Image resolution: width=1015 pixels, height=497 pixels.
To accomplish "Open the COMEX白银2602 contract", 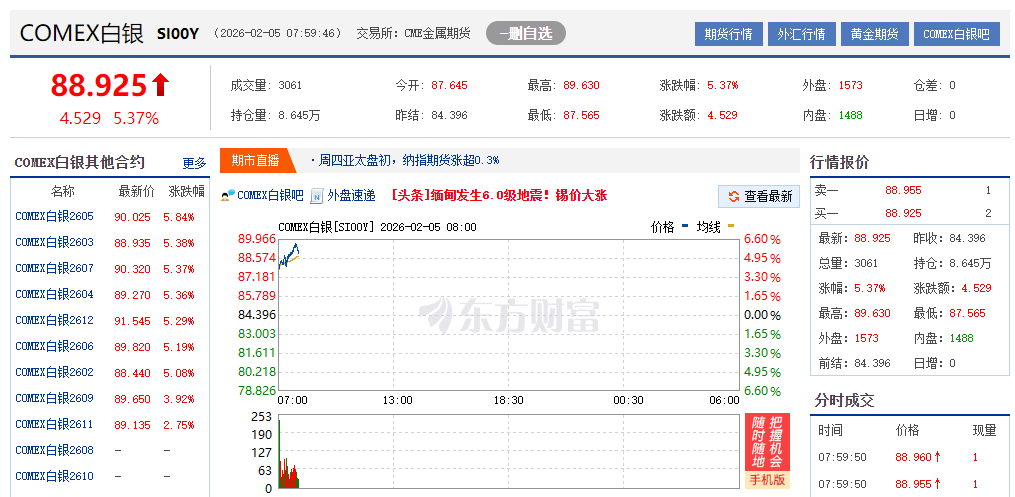I will (54, 372).
